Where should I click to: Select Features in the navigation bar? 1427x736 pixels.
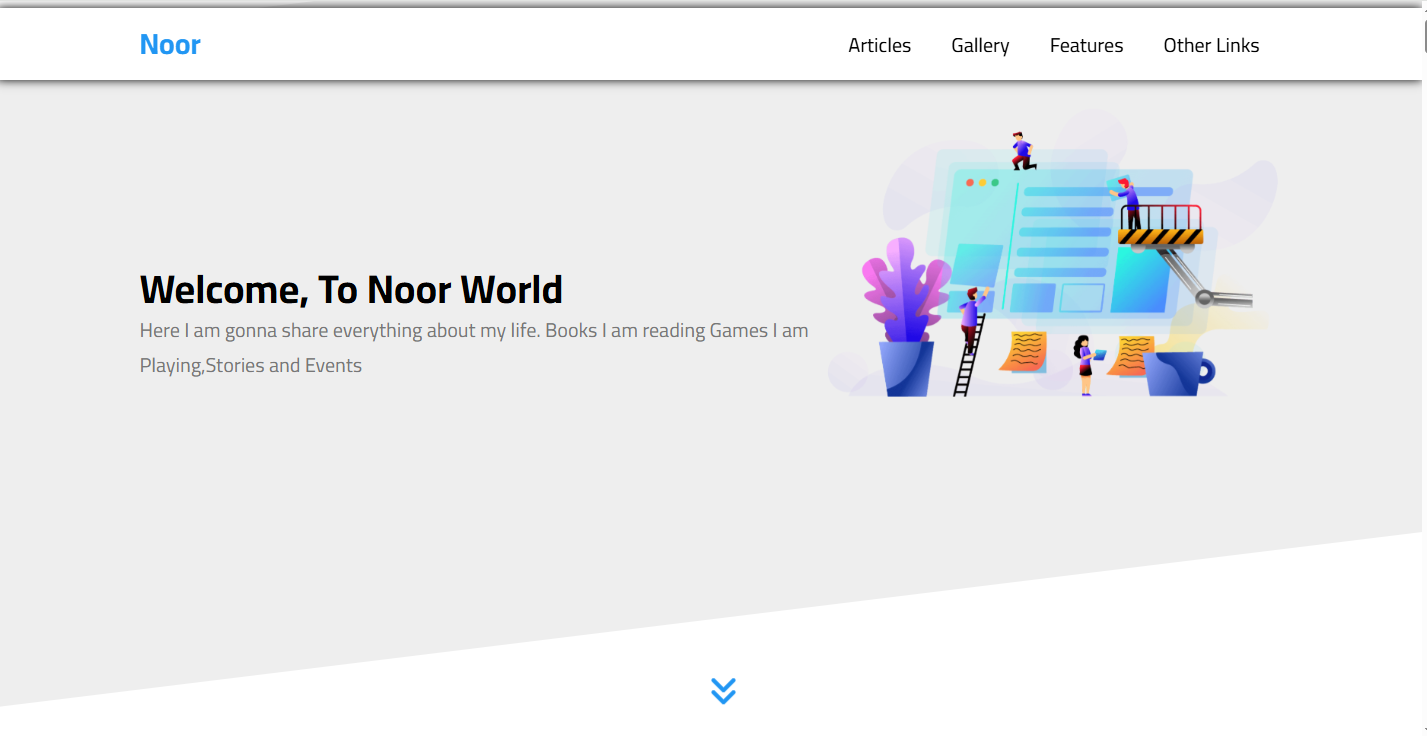(1086, 46)
